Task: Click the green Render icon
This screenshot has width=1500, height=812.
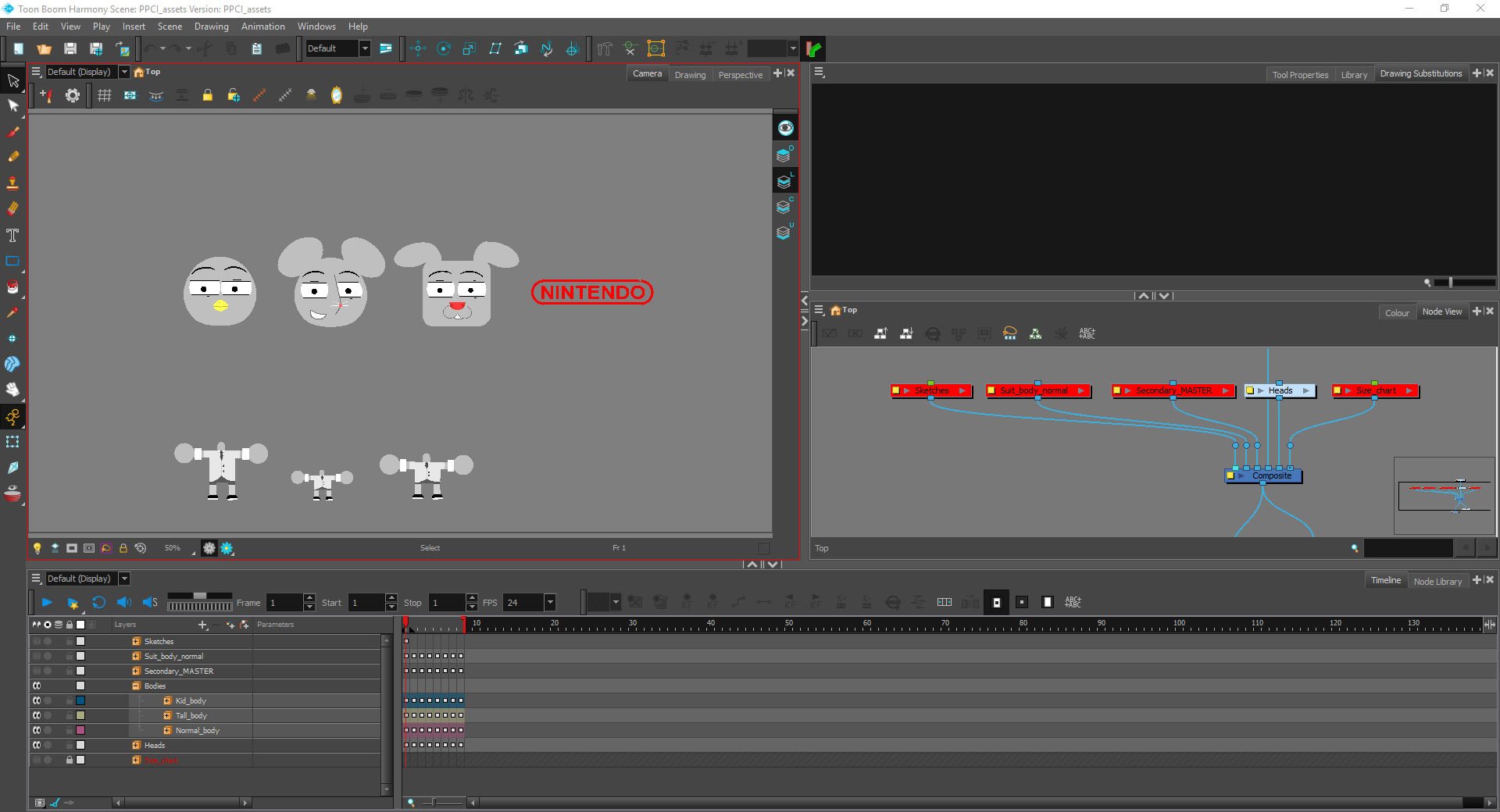Action: [814, 48]
